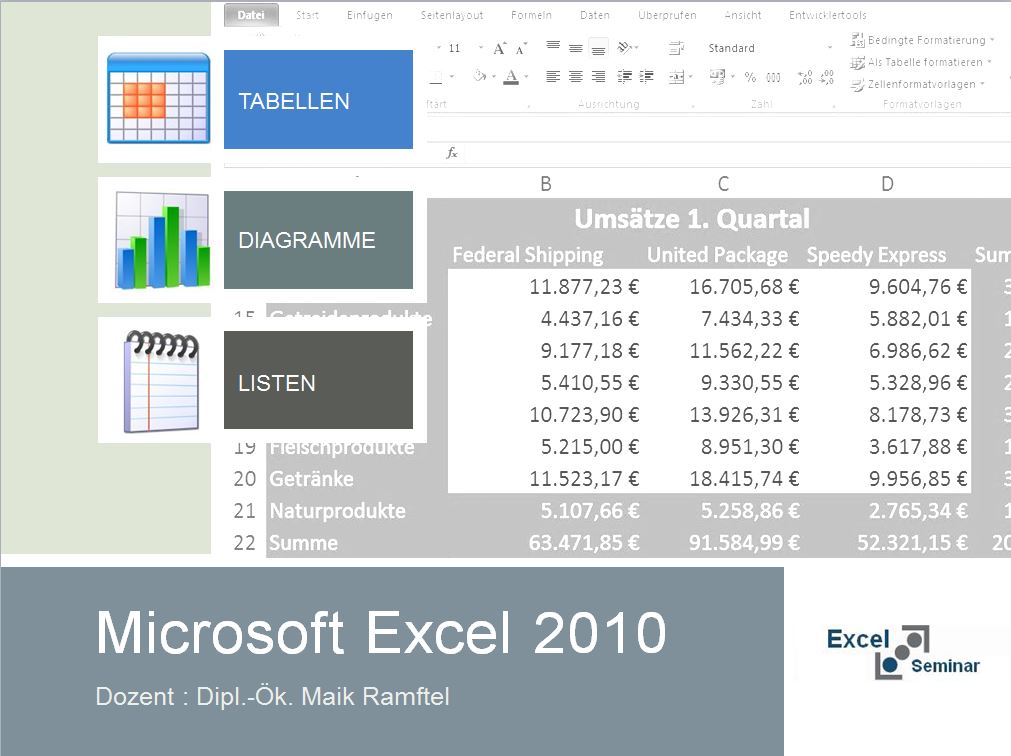Expand the text orientation dropdown arrow
This screenshot has width=1011, height=756.
(x=636, y=48)
